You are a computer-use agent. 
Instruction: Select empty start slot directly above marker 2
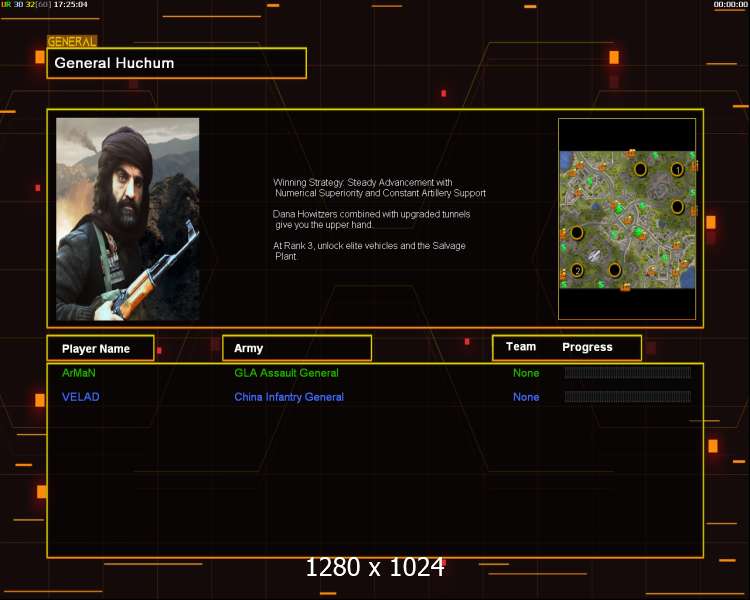click(577, 233)
